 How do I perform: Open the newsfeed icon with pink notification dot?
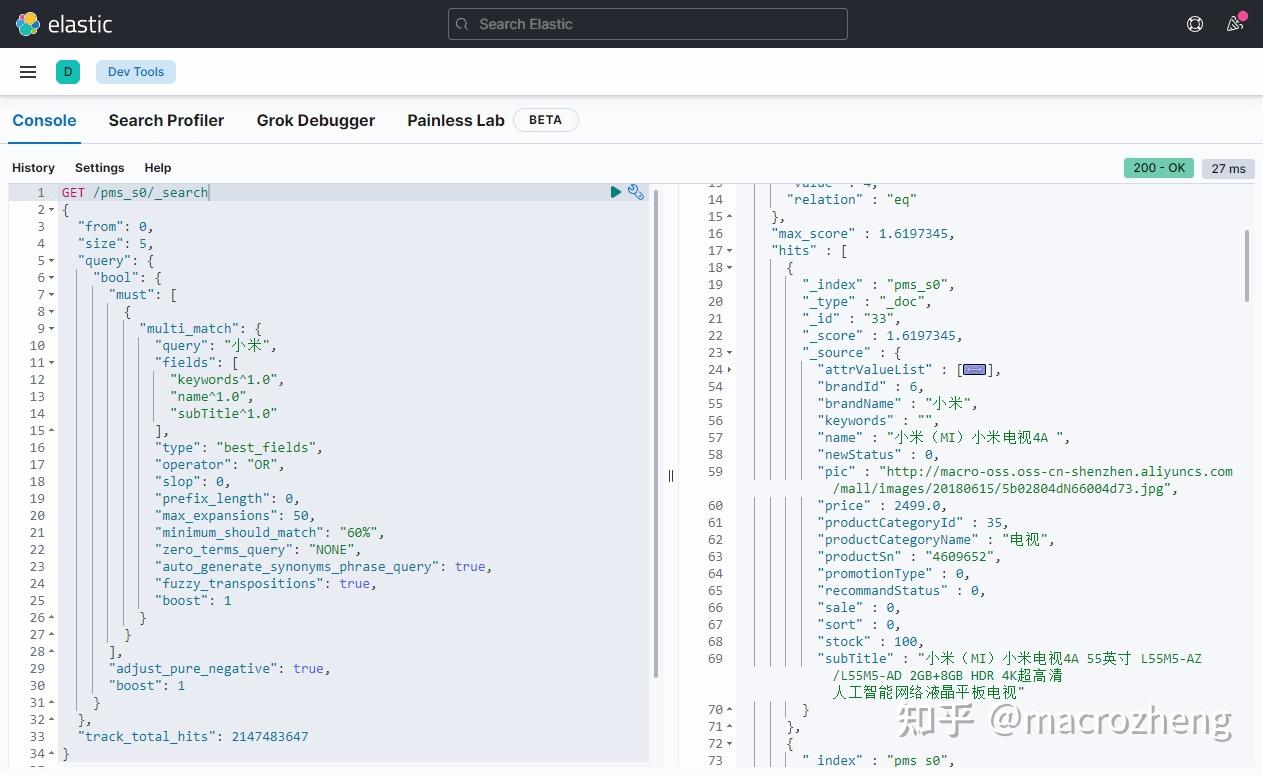1235,24
